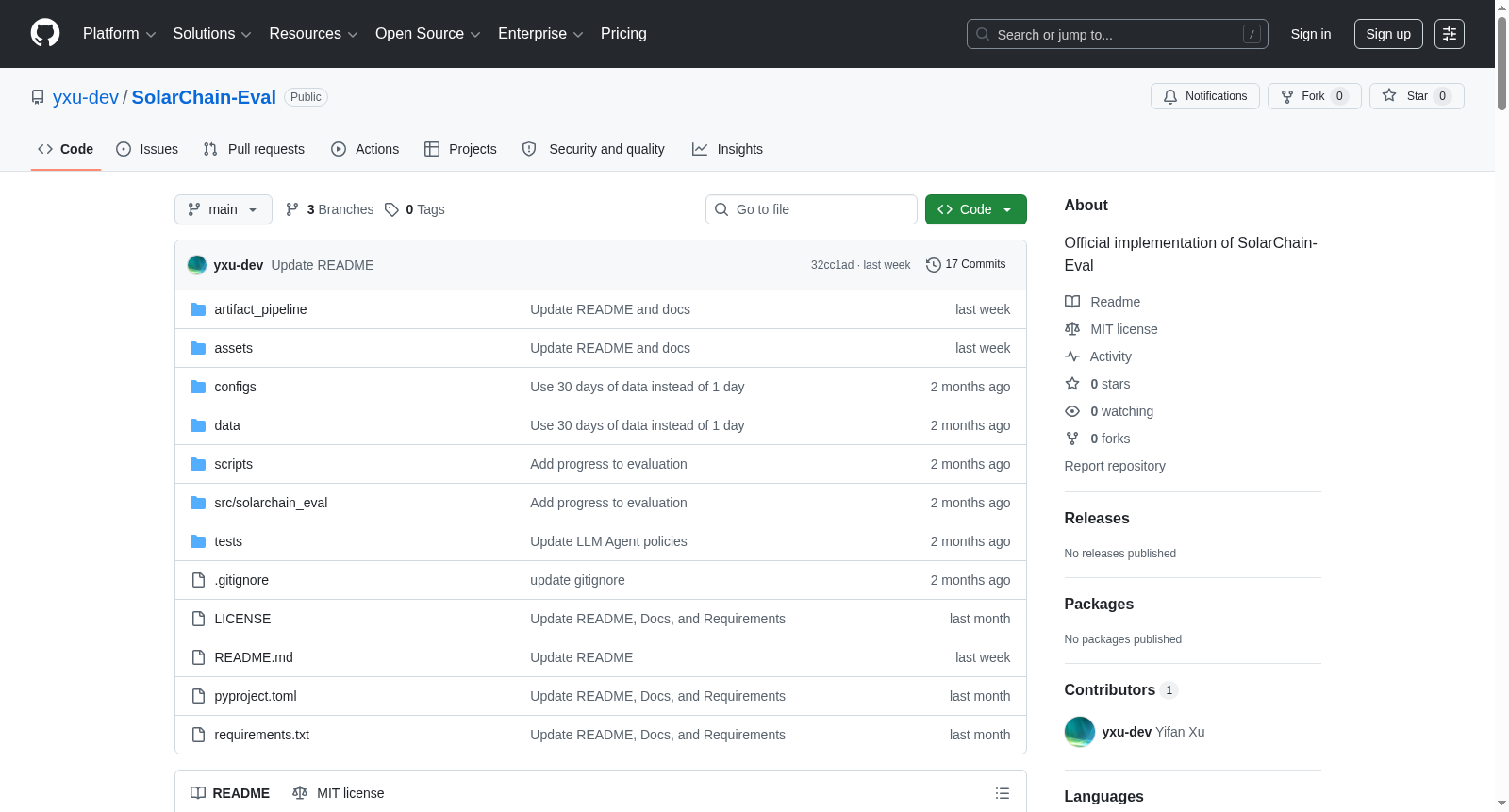Click the .gitignore file icon
The width and height of the screenshot is (1509, 812).
(x=198, y=580)
